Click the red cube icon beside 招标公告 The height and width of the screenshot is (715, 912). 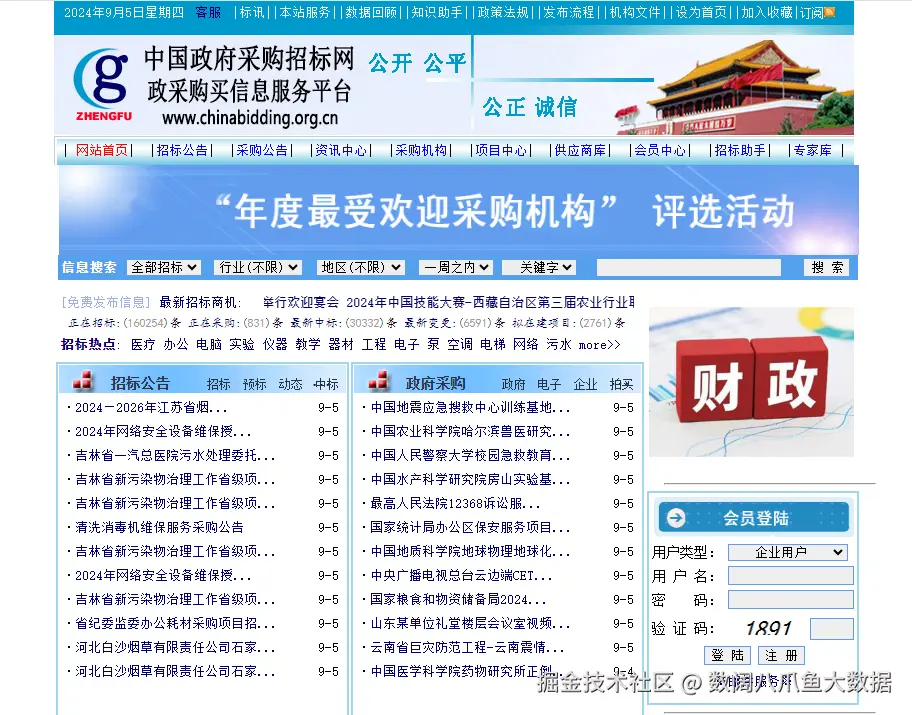(x=83, y=381)
